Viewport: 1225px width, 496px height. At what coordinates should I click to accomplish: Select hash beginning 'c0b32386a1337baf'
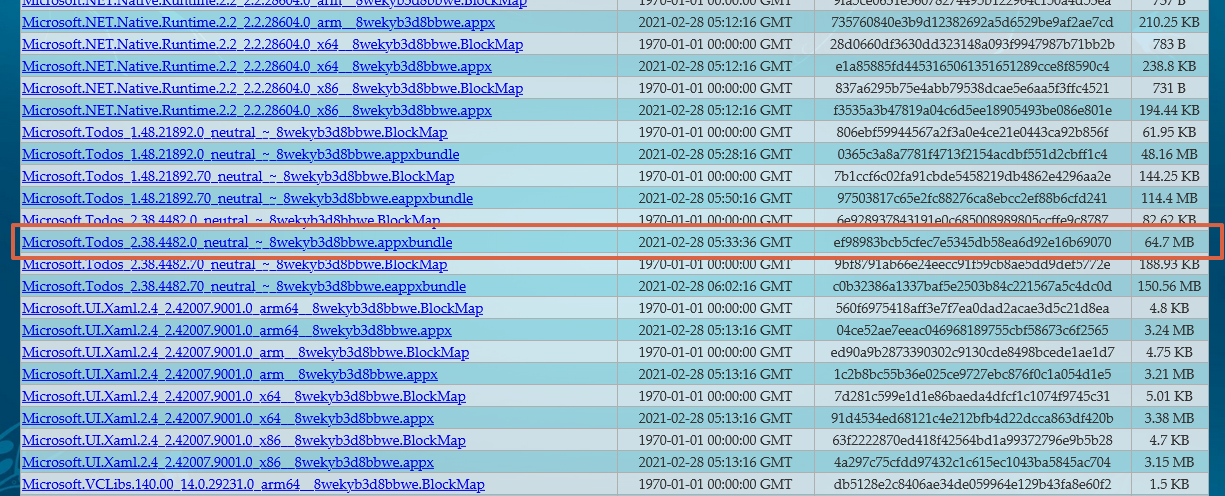tap(971, 286)
